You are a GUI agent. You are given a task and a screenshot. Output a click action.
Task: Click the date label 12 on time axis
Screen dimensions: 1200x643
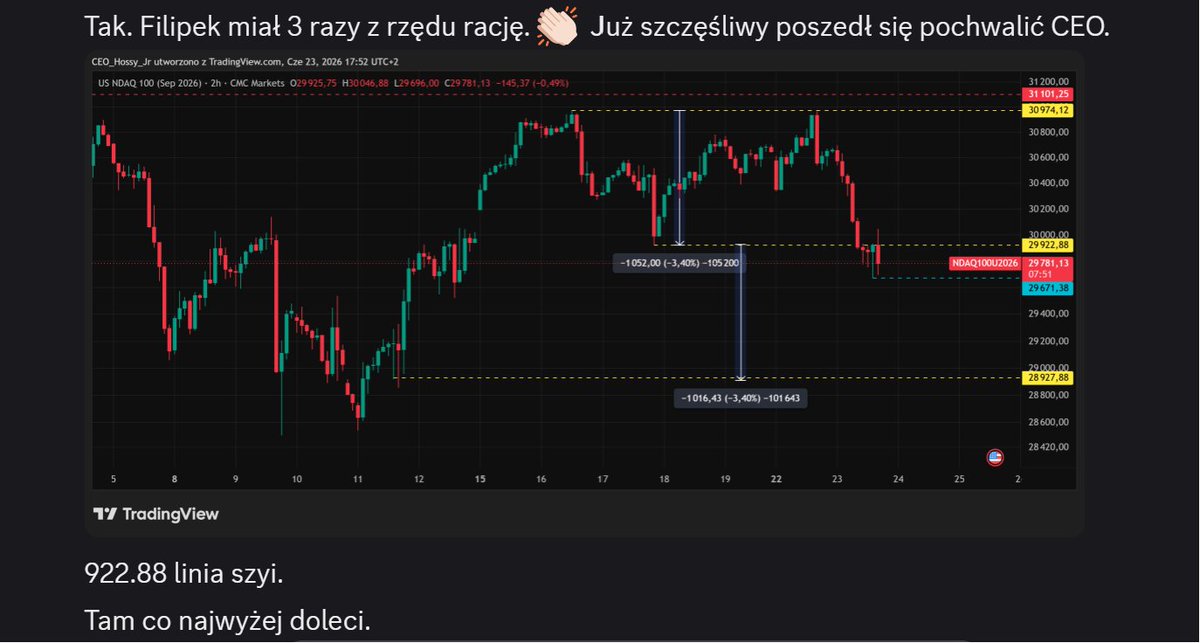pos(418,479)
